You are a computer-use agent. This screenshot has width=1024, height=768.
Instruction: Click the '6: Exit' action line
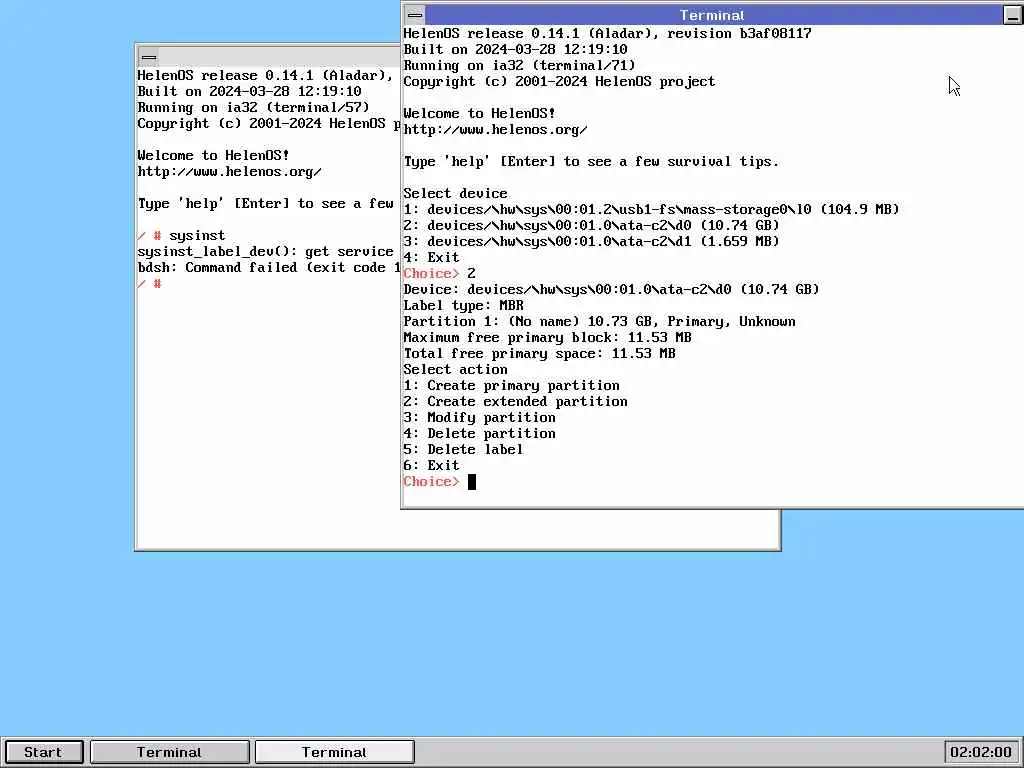point(431,466)
